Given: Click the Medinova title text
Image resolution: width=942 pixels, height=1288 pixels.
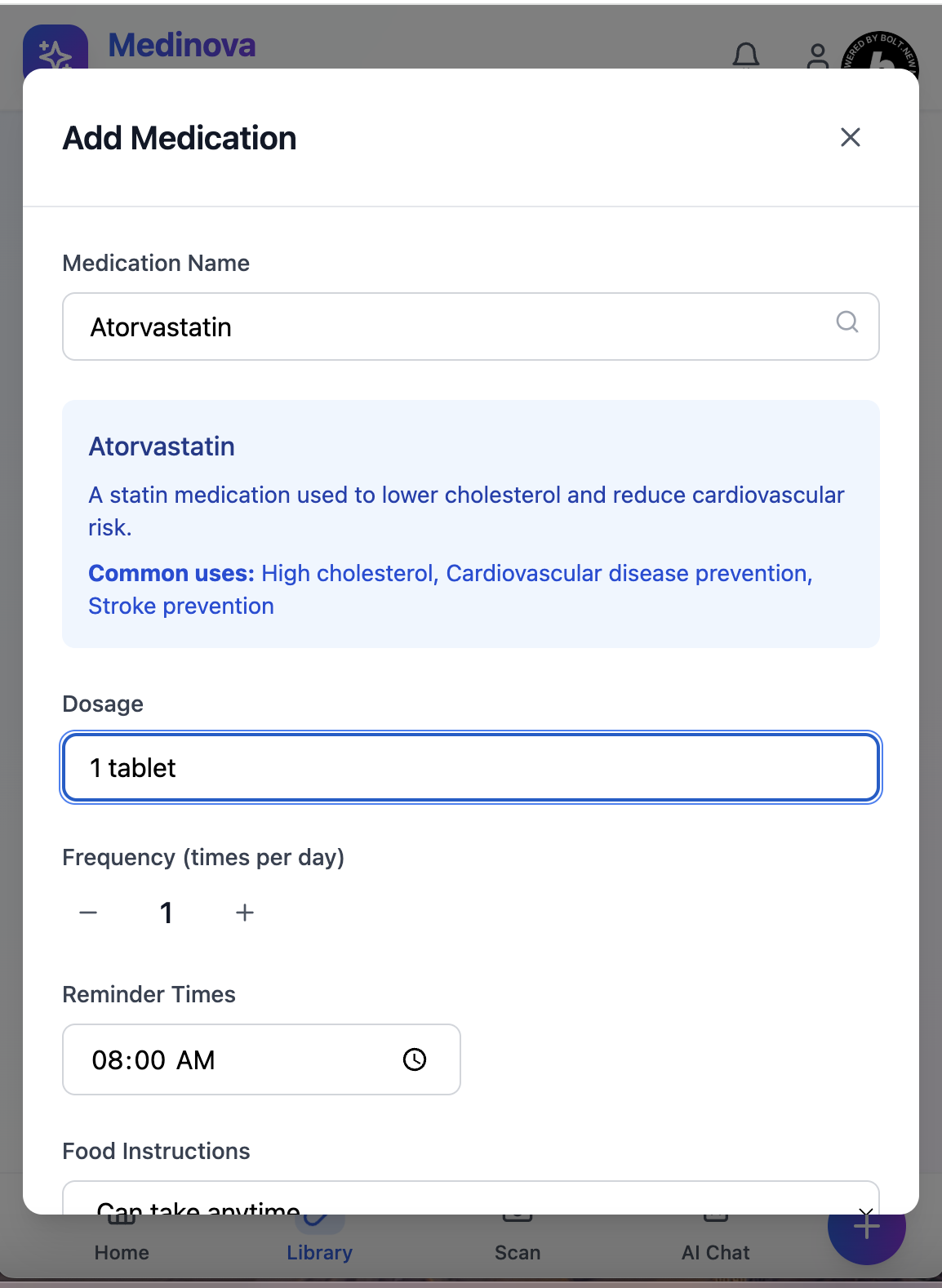Looking at the screenshot, I should (x=182, y=46).
